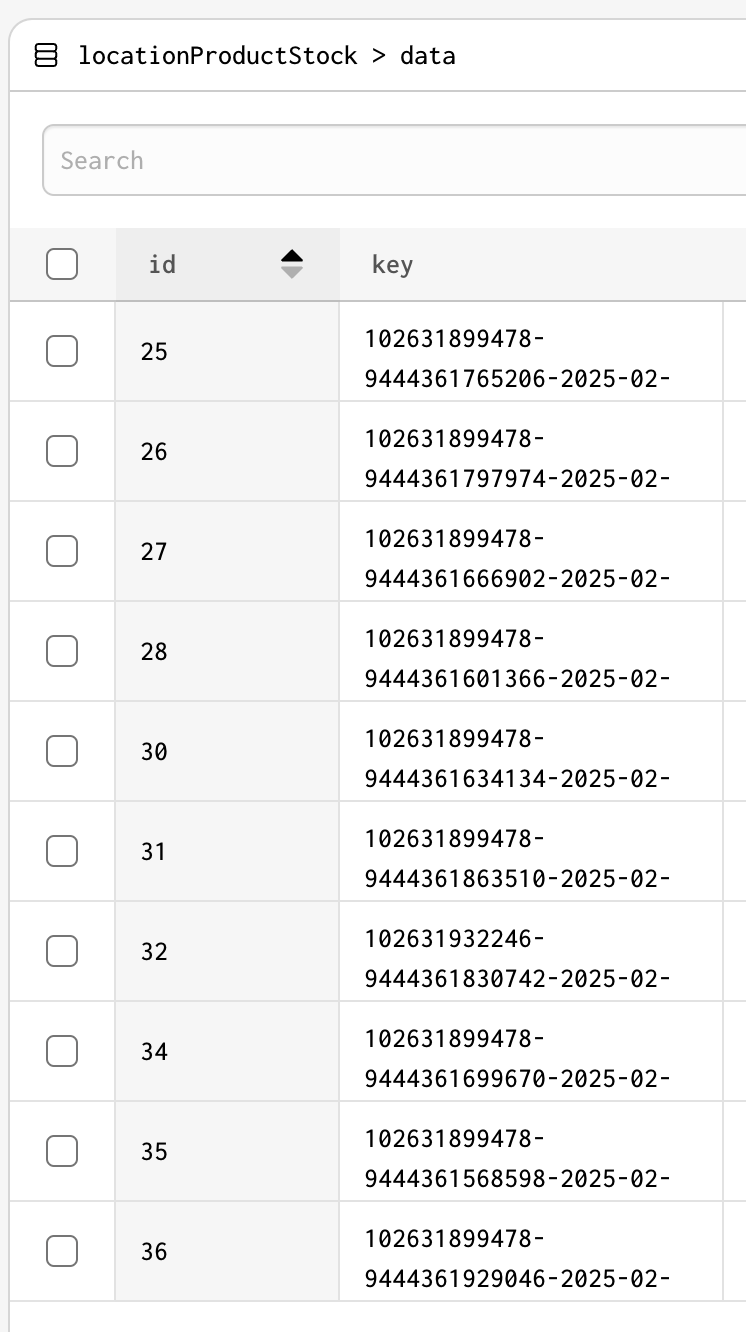Check the checkbox for row id 25
The image size is (746, 1332).
click(x=62, y=351)
